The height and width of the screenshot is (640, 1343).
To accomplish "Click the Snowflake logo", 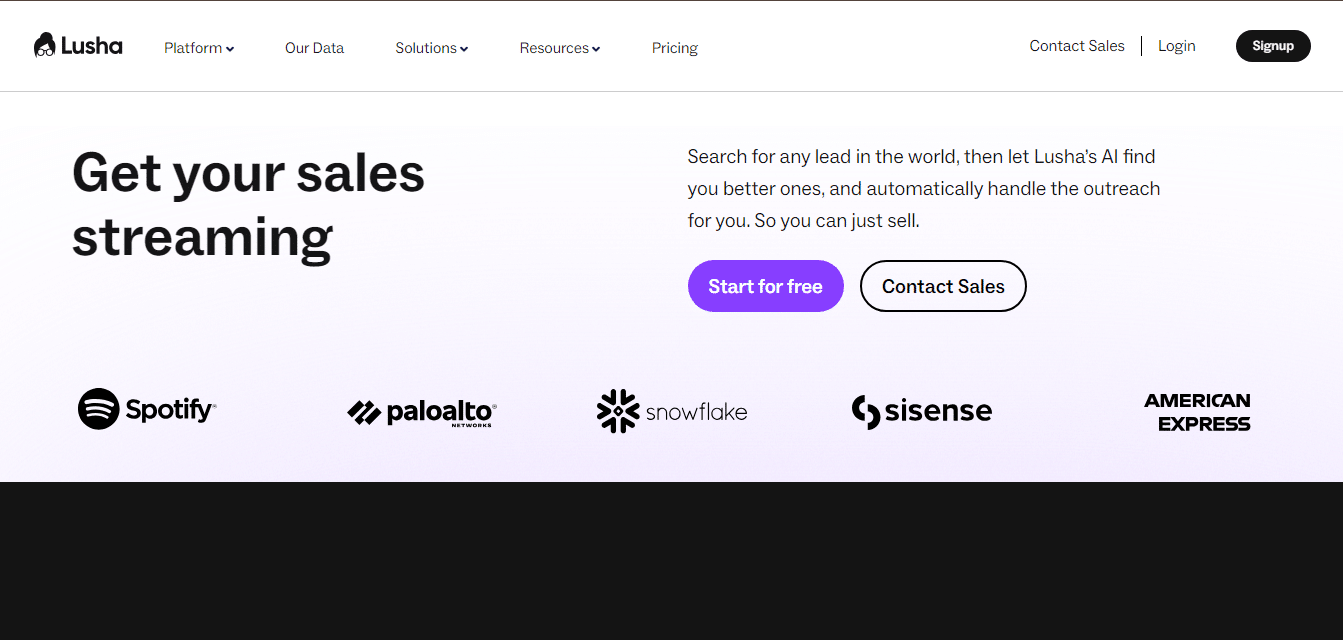I will pos(672,411).
